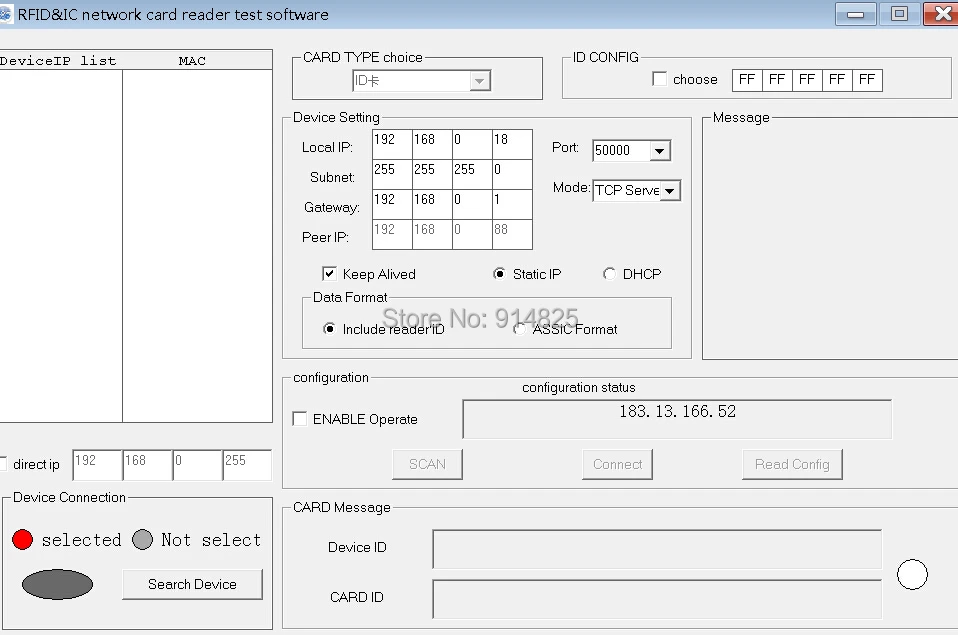The width and height of the screenshot is (958, 635).
Task: Open the Mode TCP Server dropdown
Action: (x=670, y=191)
